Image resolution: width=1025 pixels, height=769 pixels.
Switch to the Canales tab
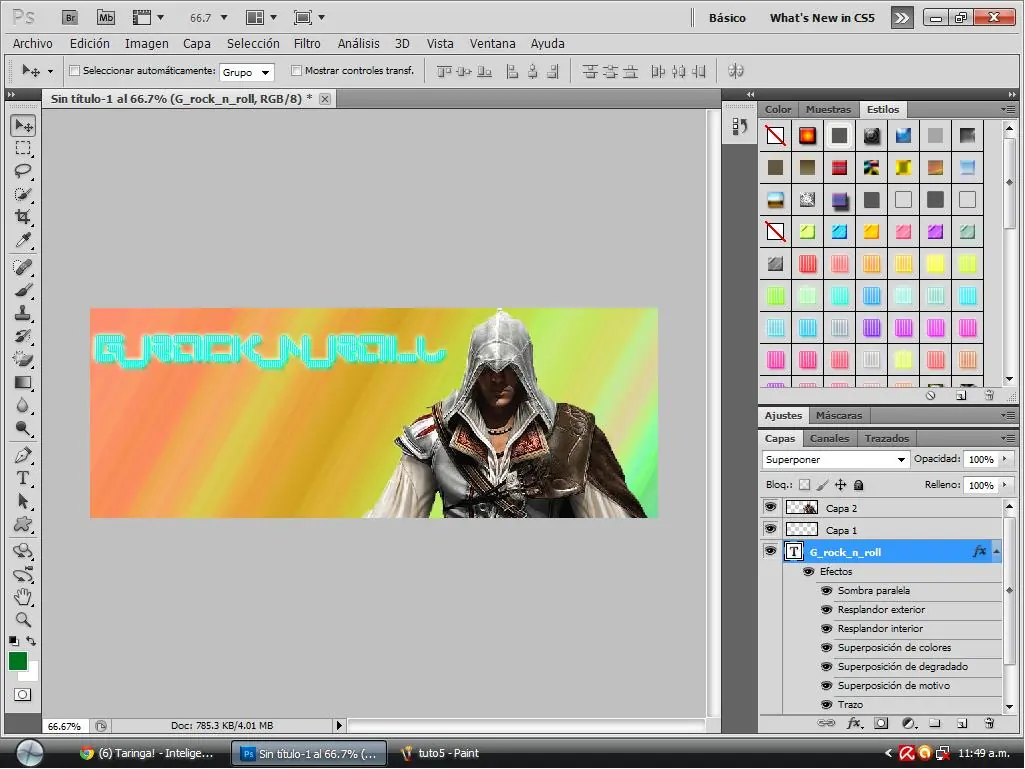click(830, 438)
